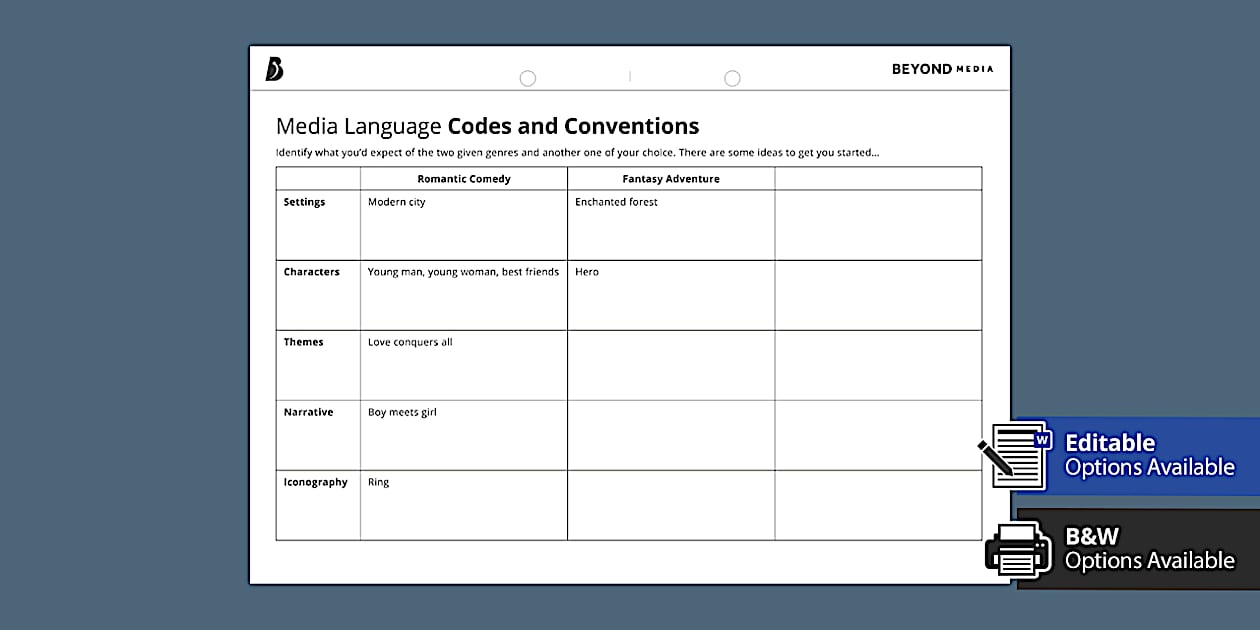
Task: Open the B&W Options Available banner
Action: point(1149,548)
